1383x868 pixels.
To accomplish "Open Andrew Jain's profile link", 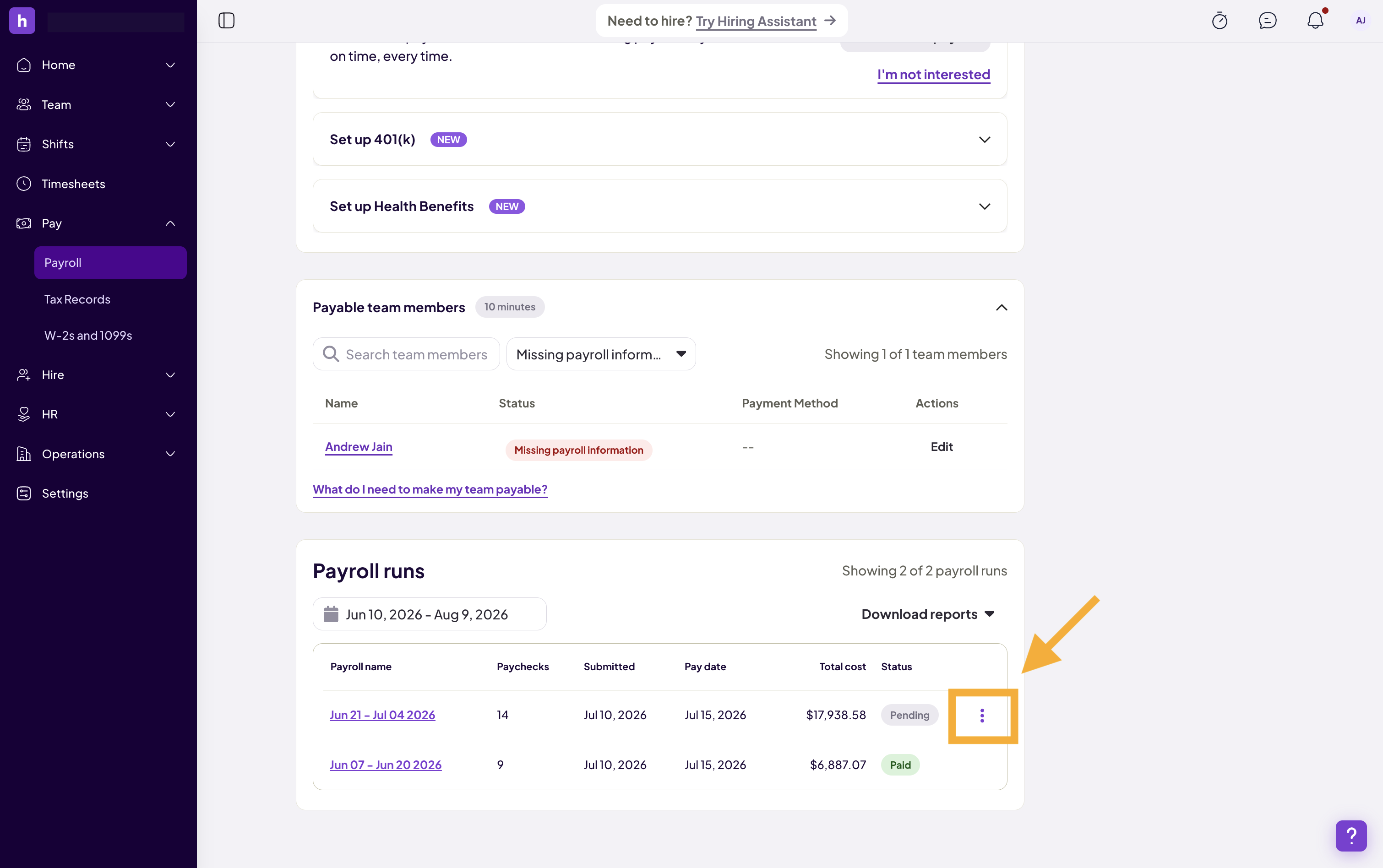I will 358,447.
